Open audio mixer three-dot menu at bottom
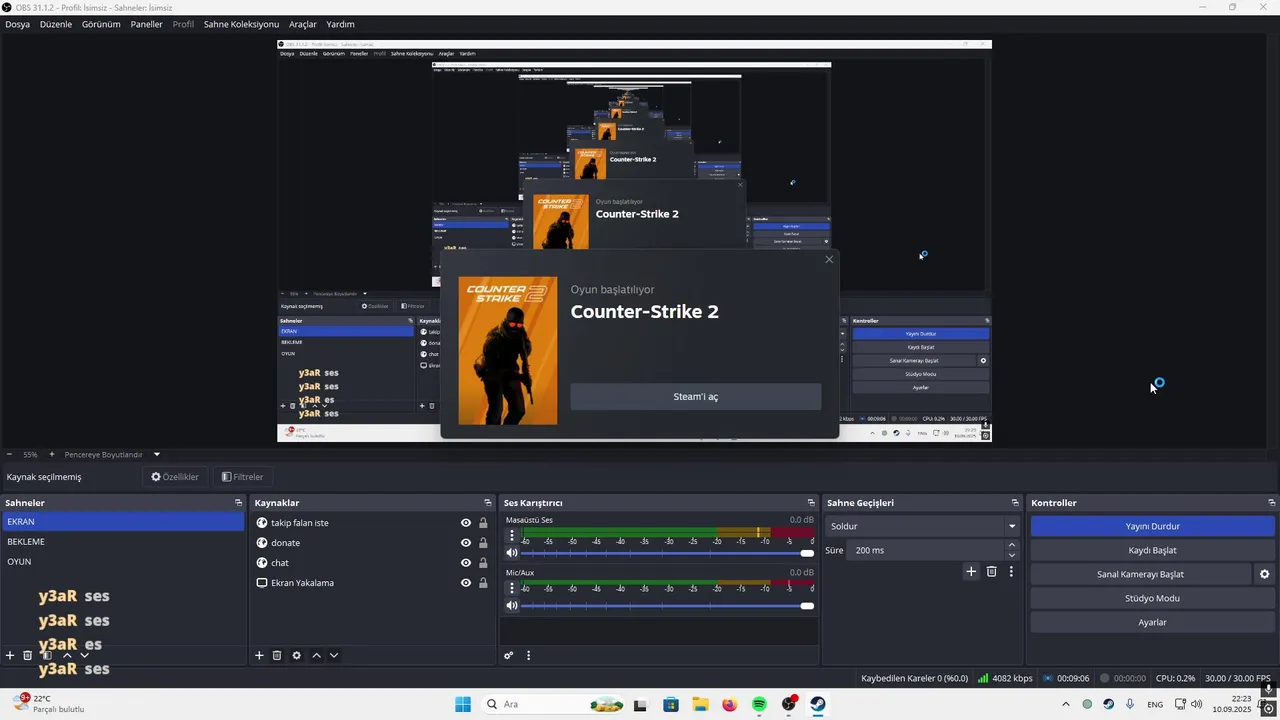Screen dimensions: 1280x720 point(528,656)
